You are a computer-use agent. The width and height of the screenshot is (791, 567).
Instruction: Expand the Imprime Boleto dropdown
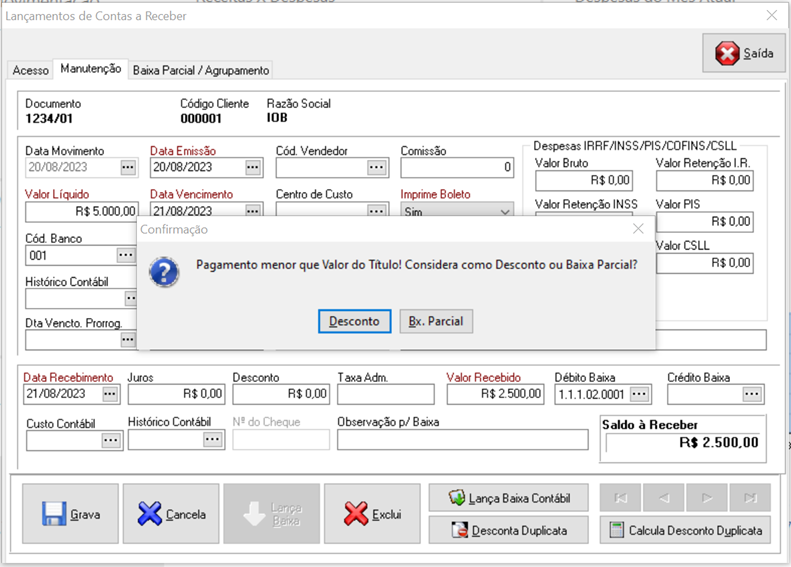click(x=504, y=211)
